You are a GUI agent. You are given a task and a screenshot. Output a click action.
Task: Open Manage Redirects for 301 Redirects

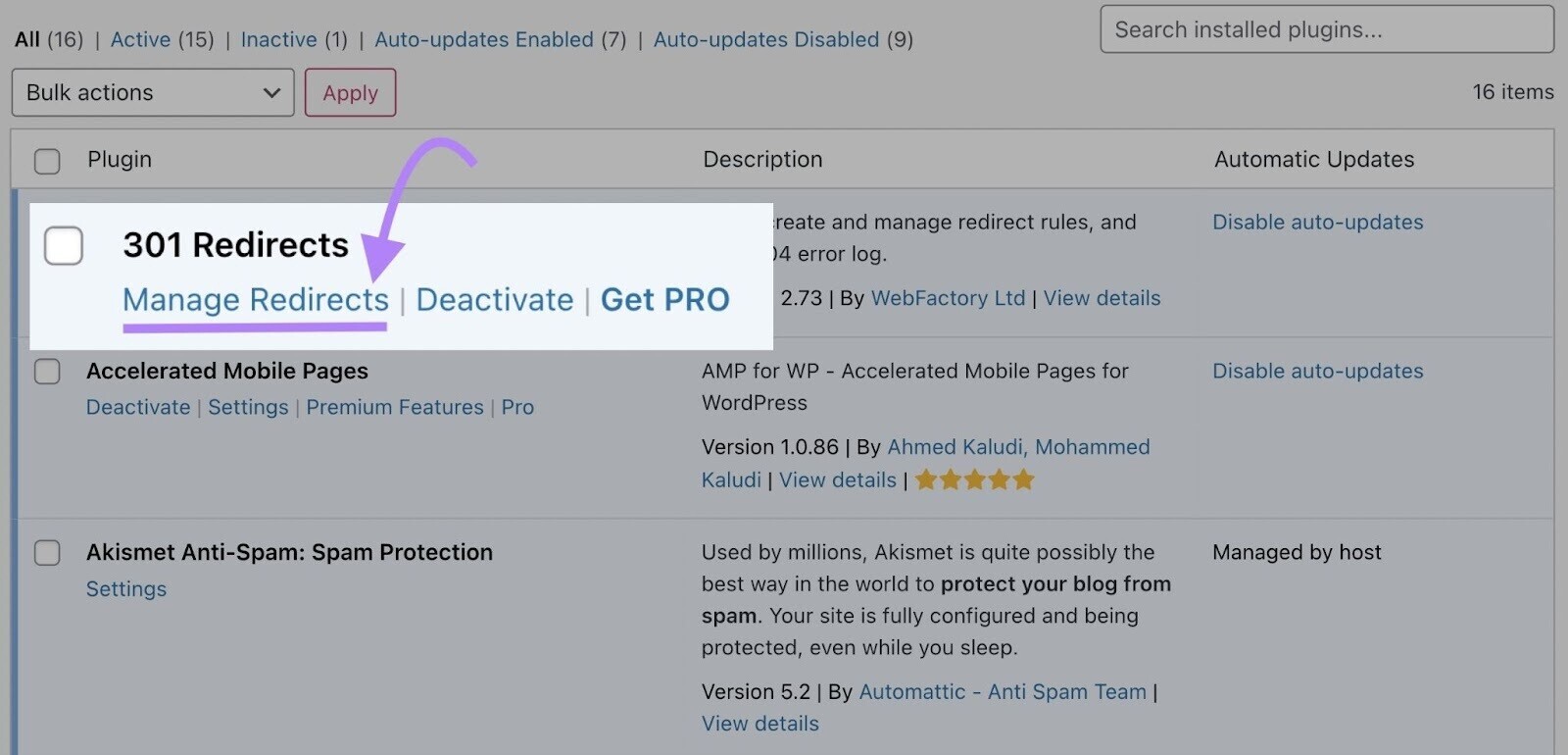(x=254, y=300)
